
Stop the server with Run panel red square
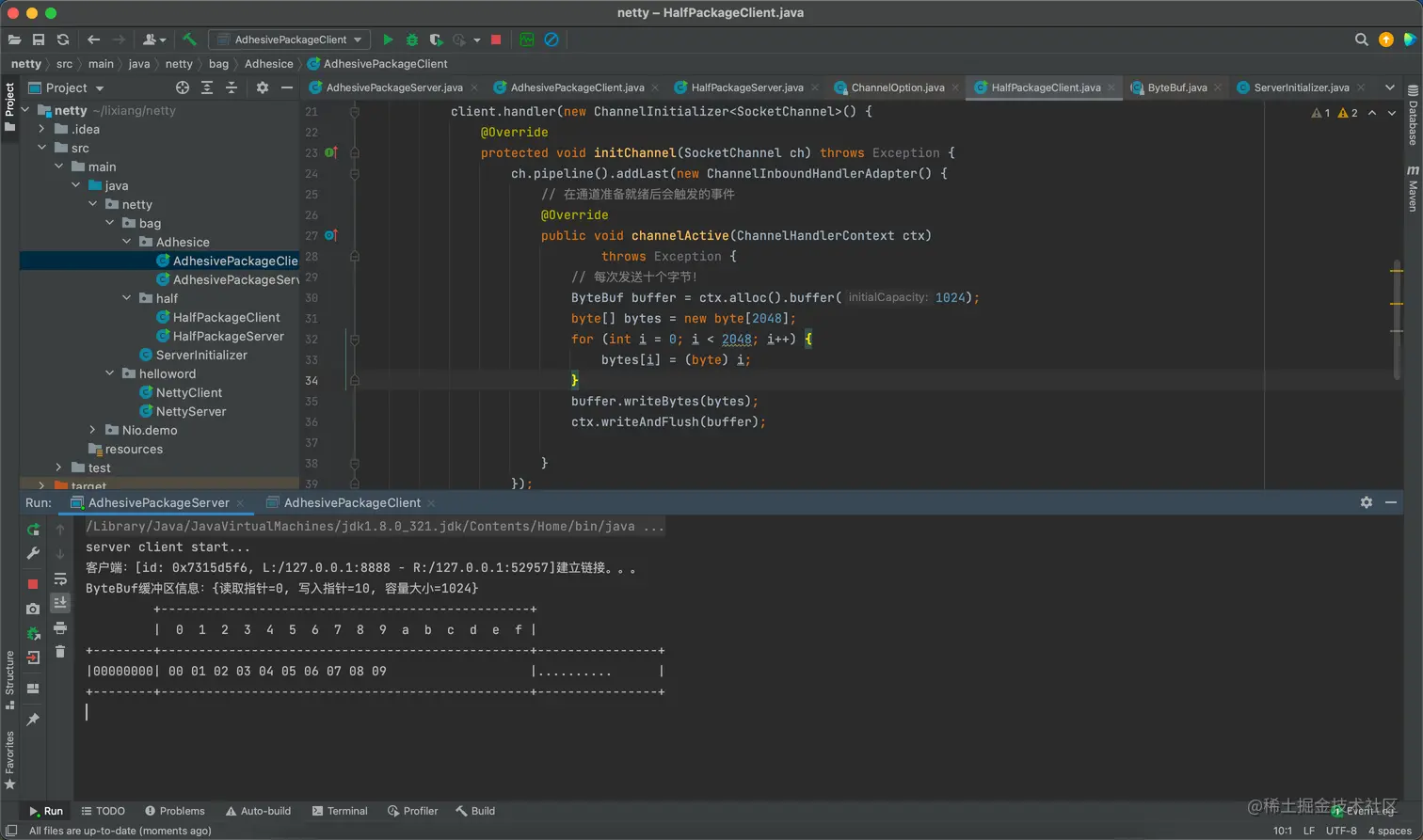pyautogui.click(x=33, y=584)
